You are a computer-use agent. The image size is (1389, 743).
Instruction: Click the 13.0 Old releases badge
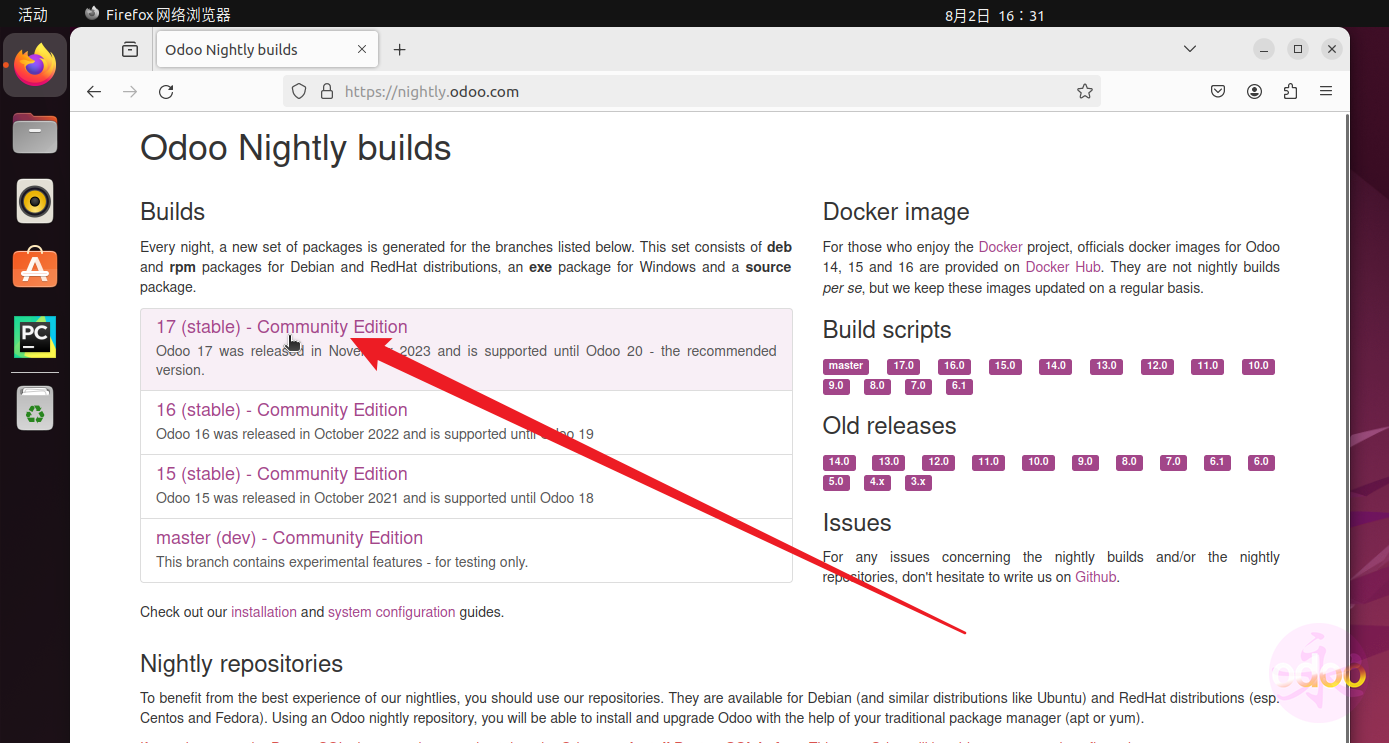pyautogui.click(x=889, y=462)
